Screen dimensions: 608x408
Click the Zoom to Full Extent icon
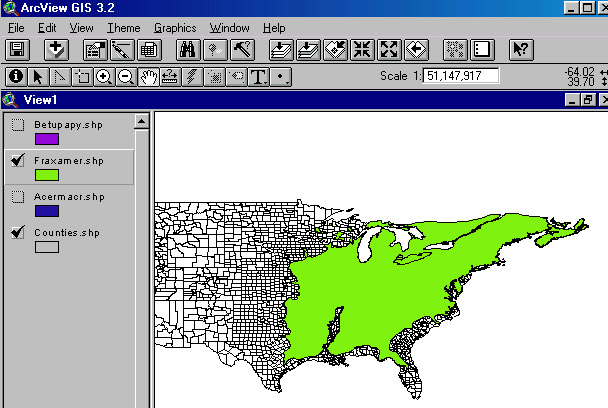(281, 50)
